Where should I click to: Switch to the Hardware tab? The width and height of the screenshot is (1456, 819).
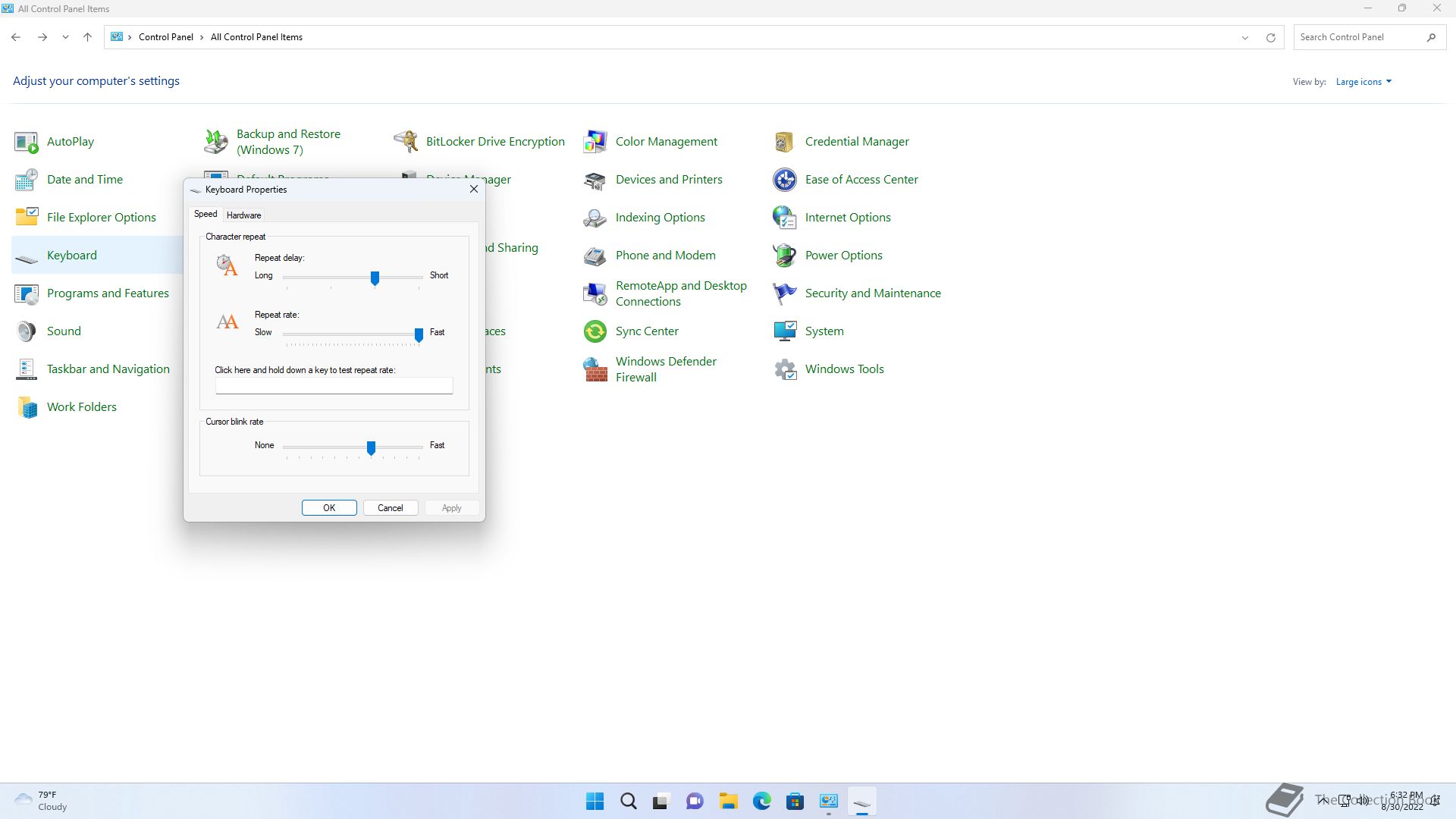(243, 215)
